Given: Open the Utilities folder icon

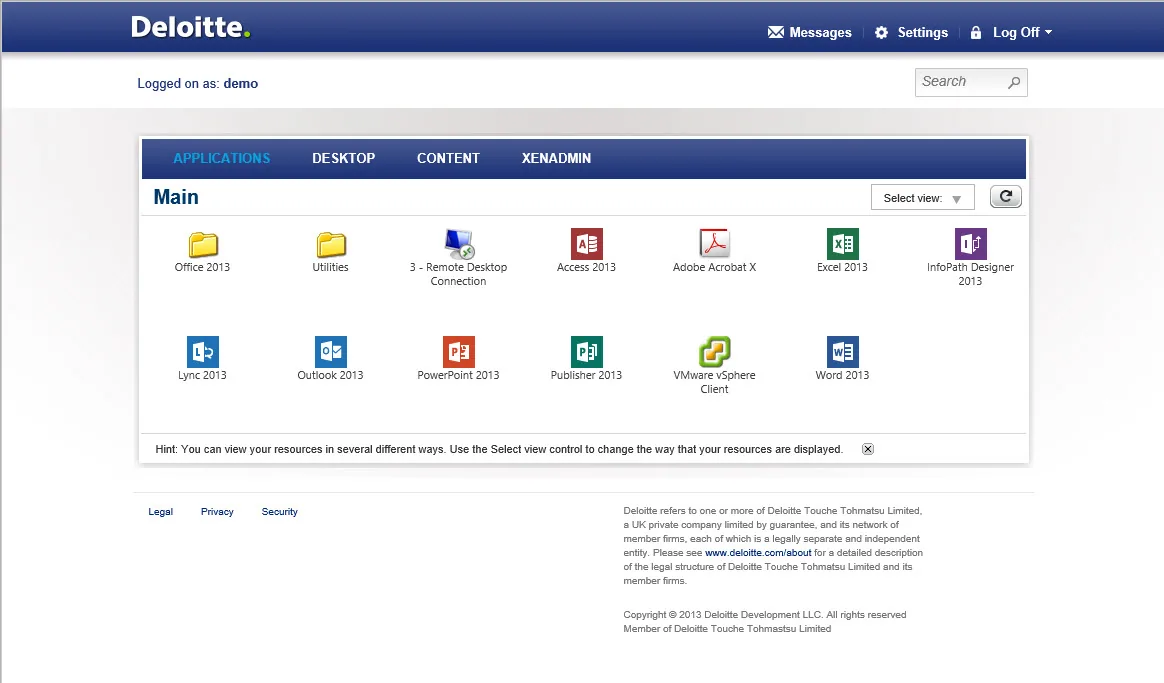Looking at the screenshot, I should click(x=331, y=244).
